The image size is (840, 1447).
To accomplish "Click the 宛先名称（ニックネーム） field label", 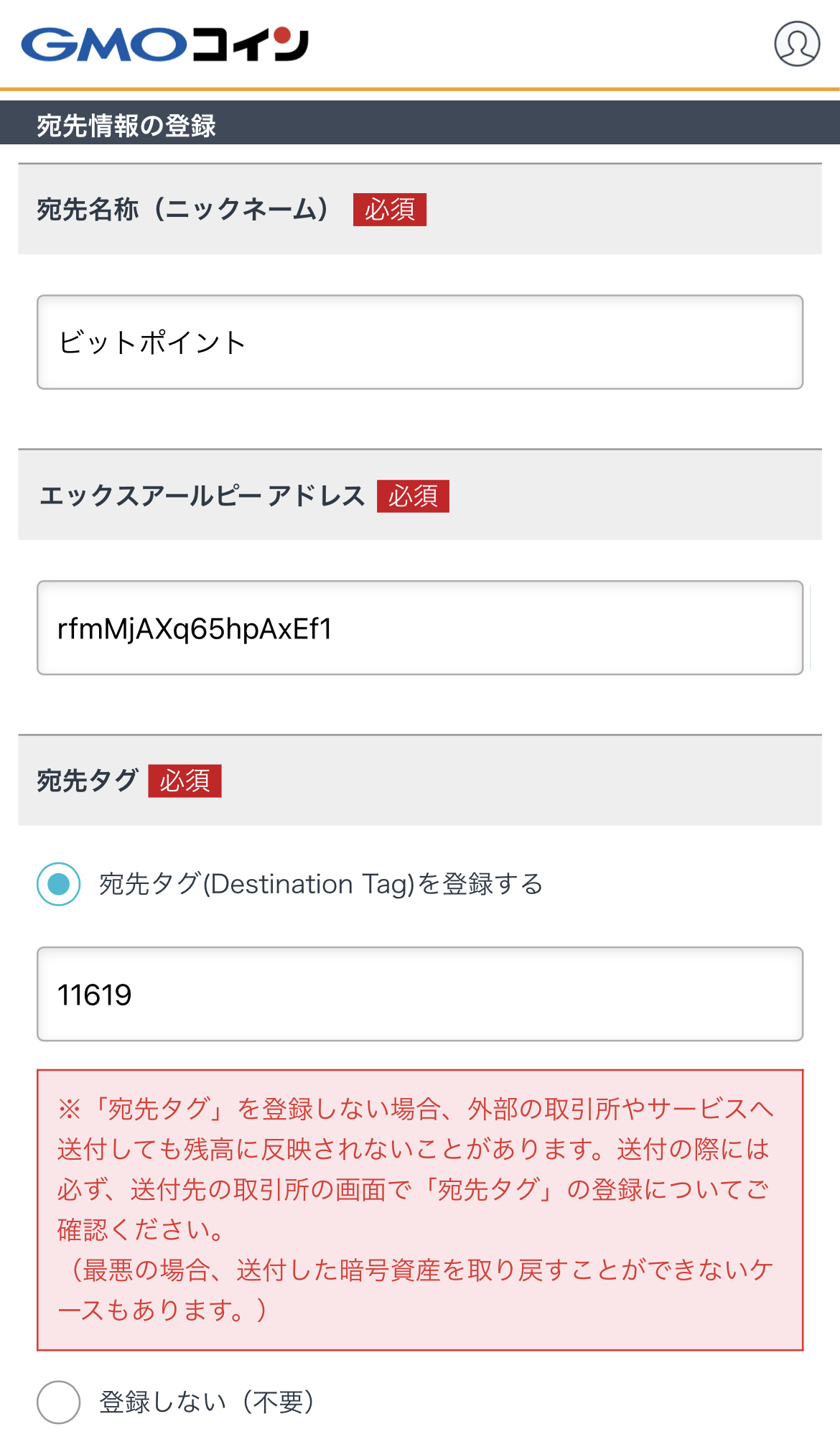I will (x=183, y=210).
